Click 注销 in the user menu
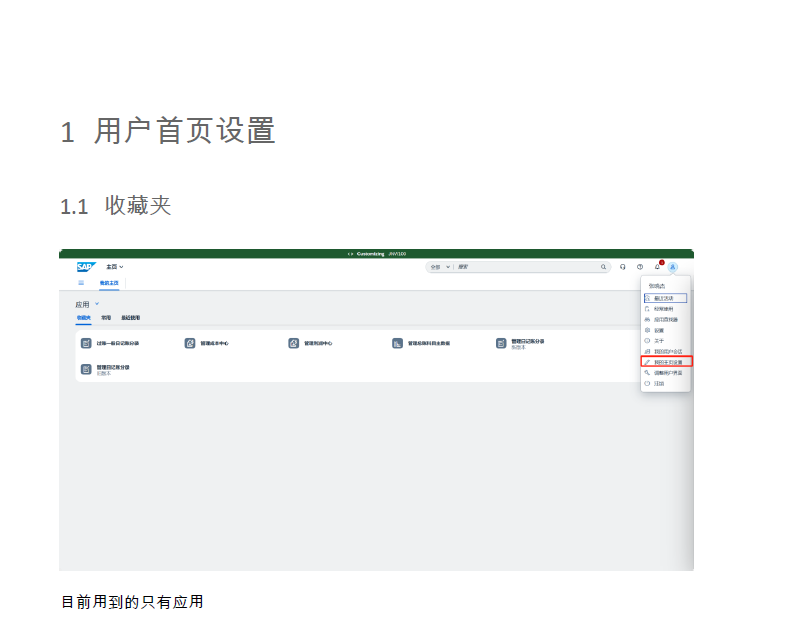The image size is (787, 621). [659, 383]
